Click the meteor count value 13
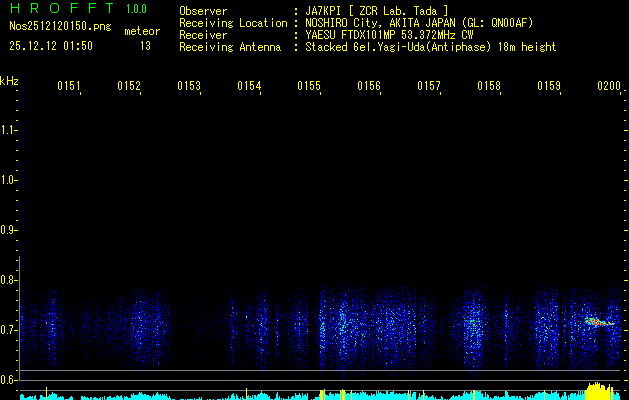 pos(145,46)
